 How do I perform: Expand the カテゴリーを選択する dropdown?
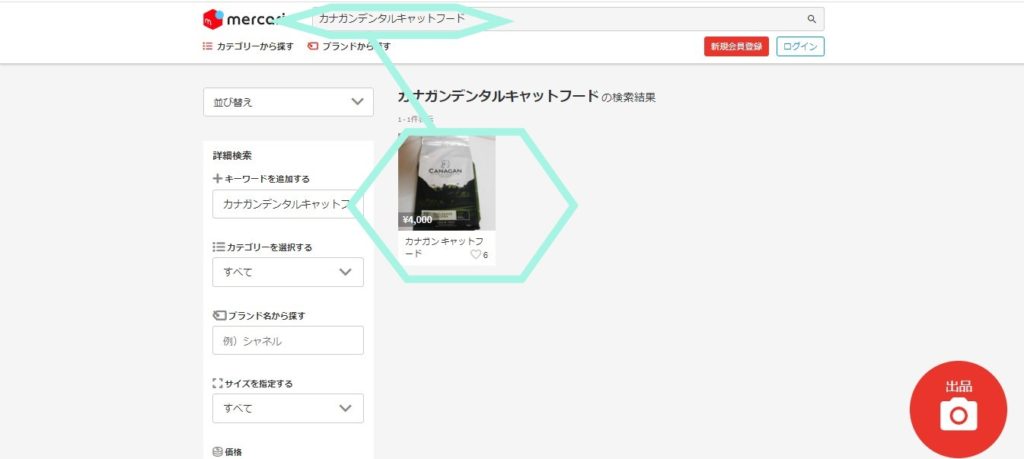288,272
